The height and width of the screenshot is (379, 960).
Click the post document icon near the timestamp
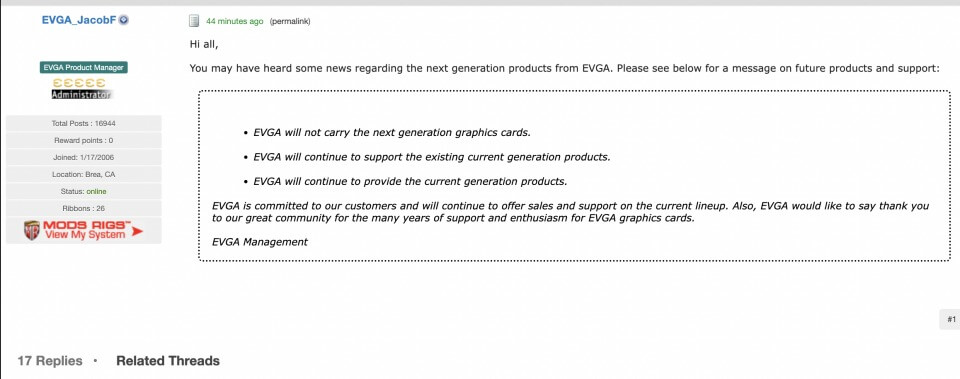[194, 21]
